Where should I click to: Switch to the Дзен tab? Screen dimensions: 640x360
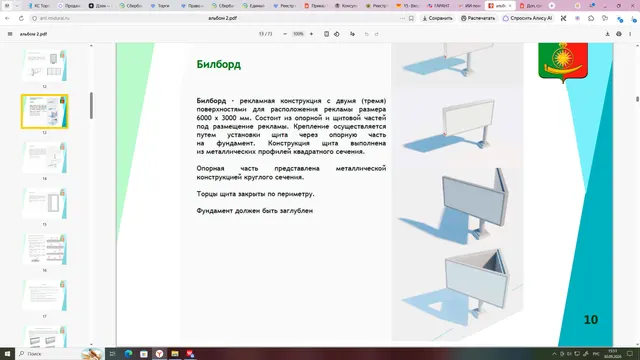tap(100, 6)
